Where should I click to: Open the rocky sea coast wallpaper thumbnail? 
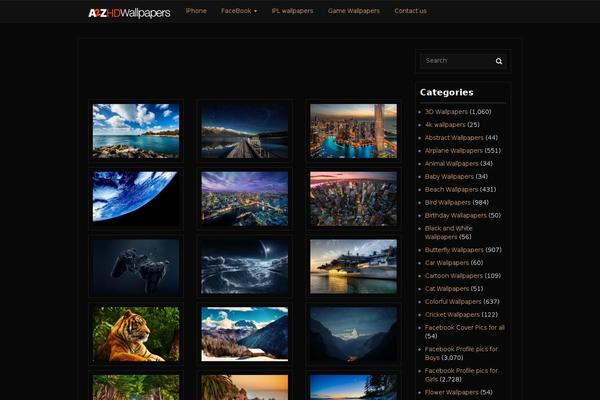(136, 131)
